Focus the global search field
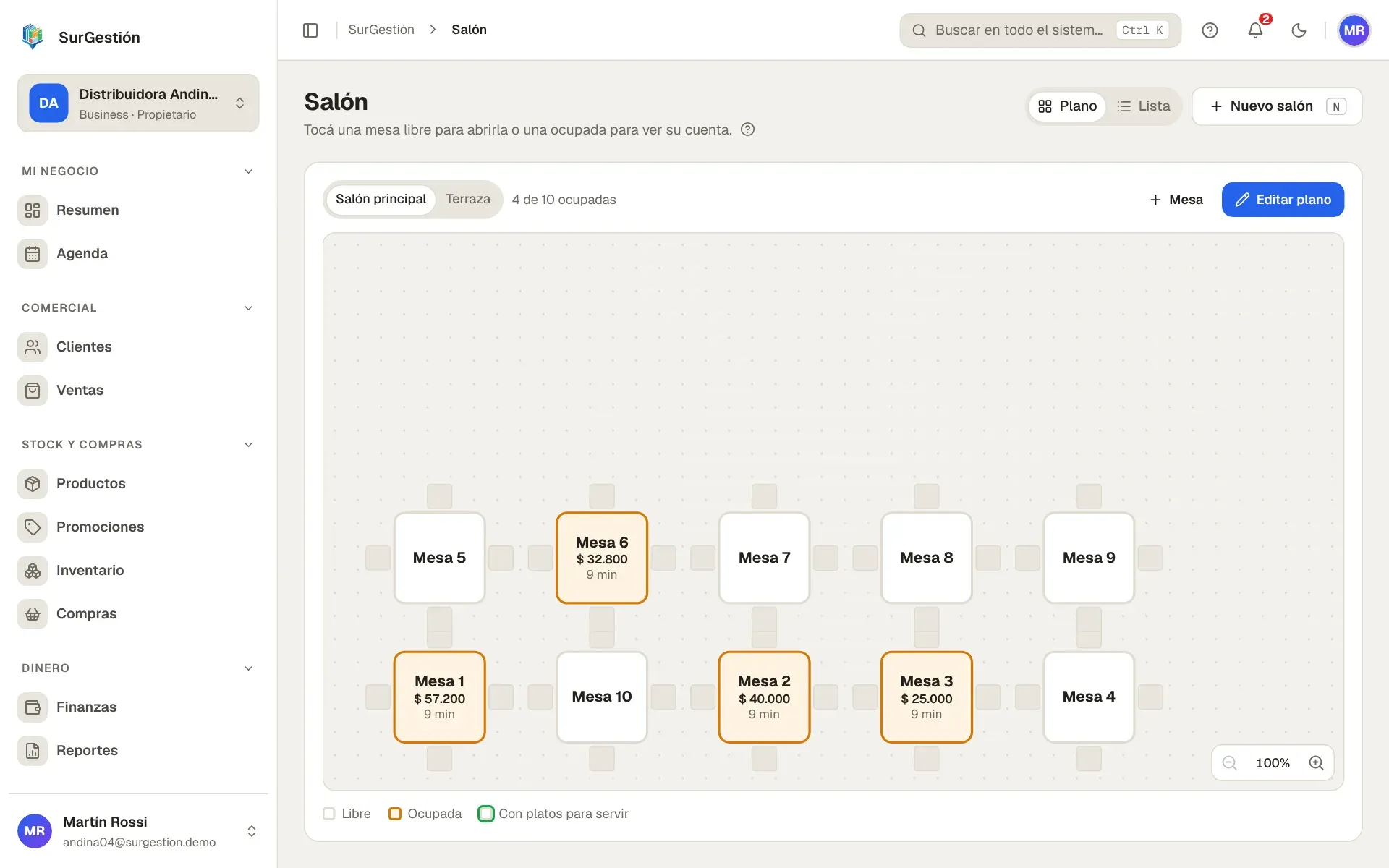The width and height of the screenshot is (1389, 868). tap(1040, 30)
